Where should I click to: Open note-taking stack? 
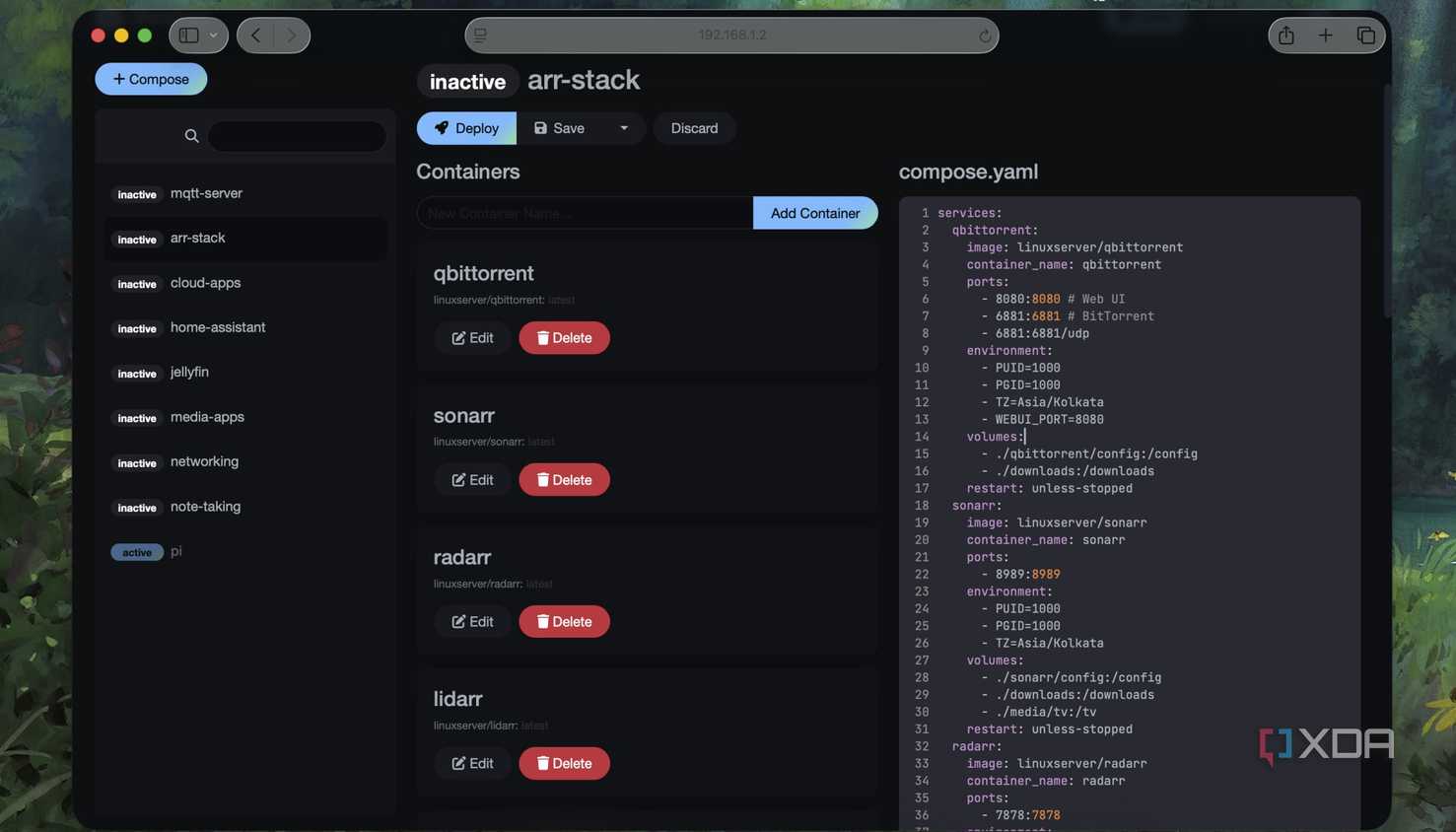pos(245,507)
